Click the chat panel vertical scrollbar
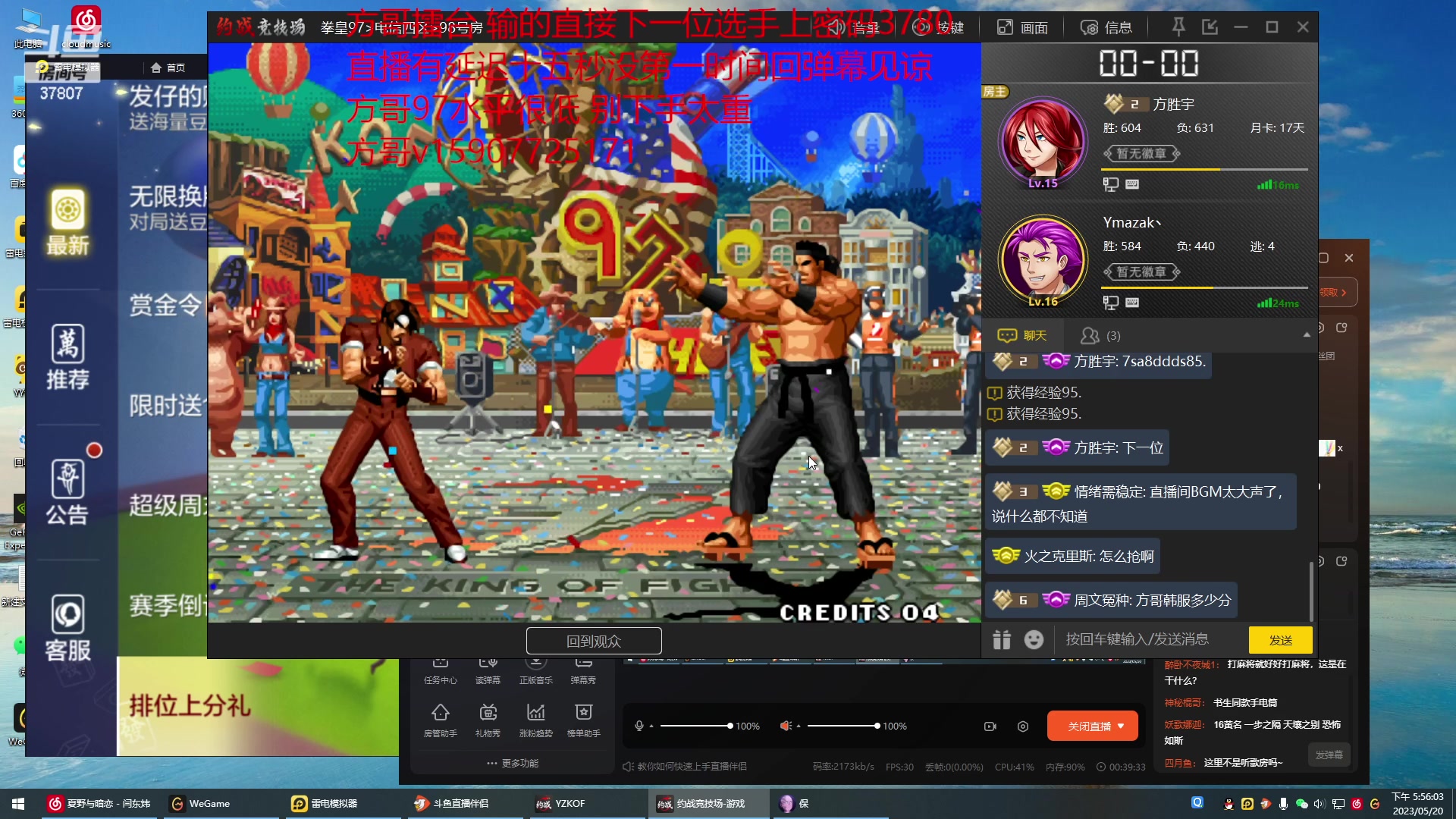1456x819 pixels. pyautogui.click(x=1311, y=591)
